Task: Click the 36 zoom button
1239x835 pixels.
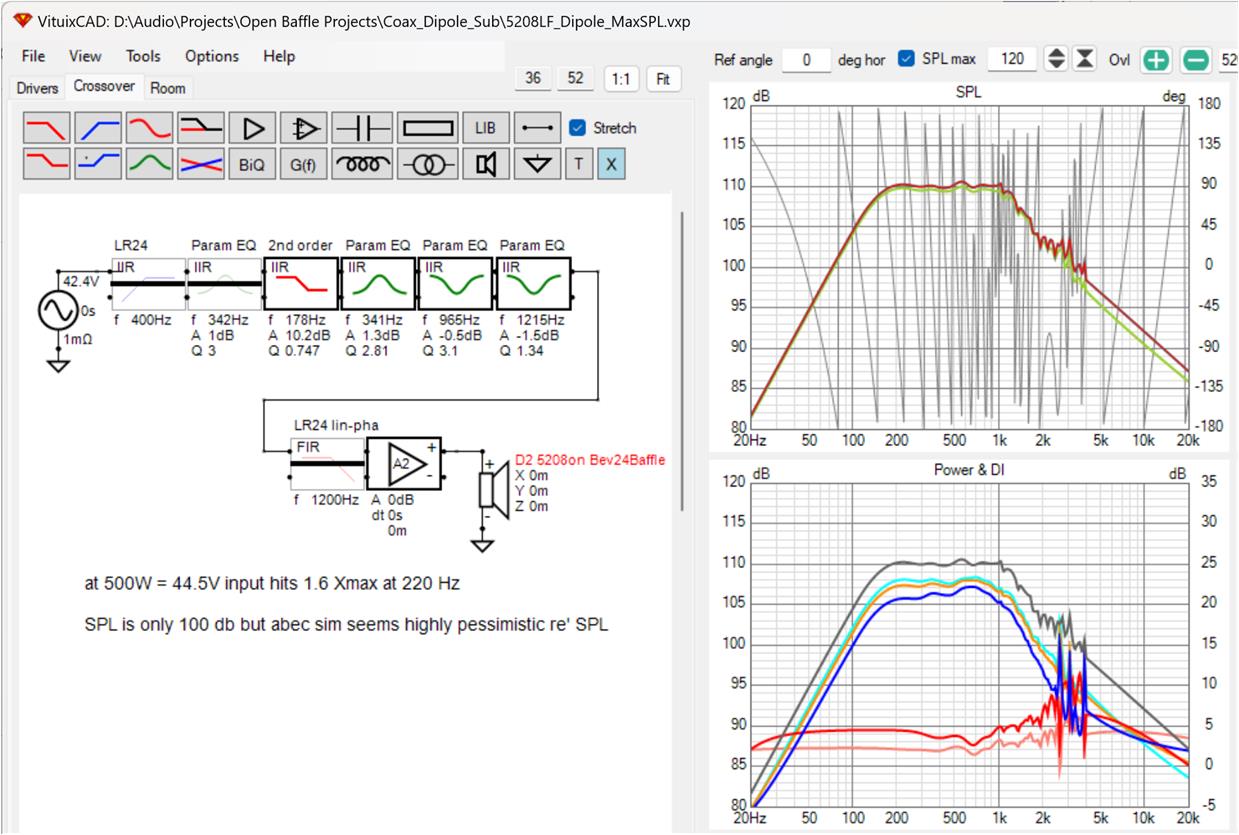Action: pos(533,78)
